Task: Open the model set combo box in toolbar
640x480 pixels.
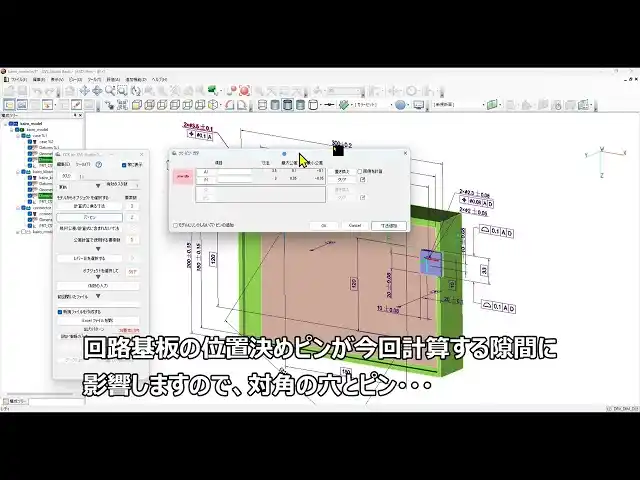Action: [372, 105]
